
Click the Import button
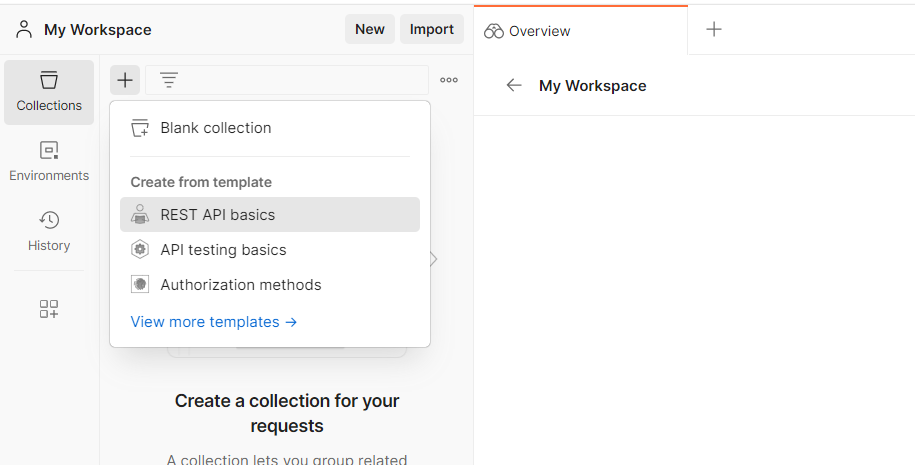point(431,29)
